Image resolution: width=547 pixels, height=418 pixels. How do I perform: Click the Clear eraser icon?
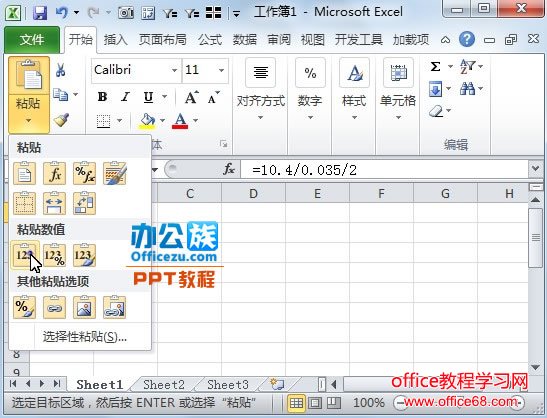pos(436,112)
